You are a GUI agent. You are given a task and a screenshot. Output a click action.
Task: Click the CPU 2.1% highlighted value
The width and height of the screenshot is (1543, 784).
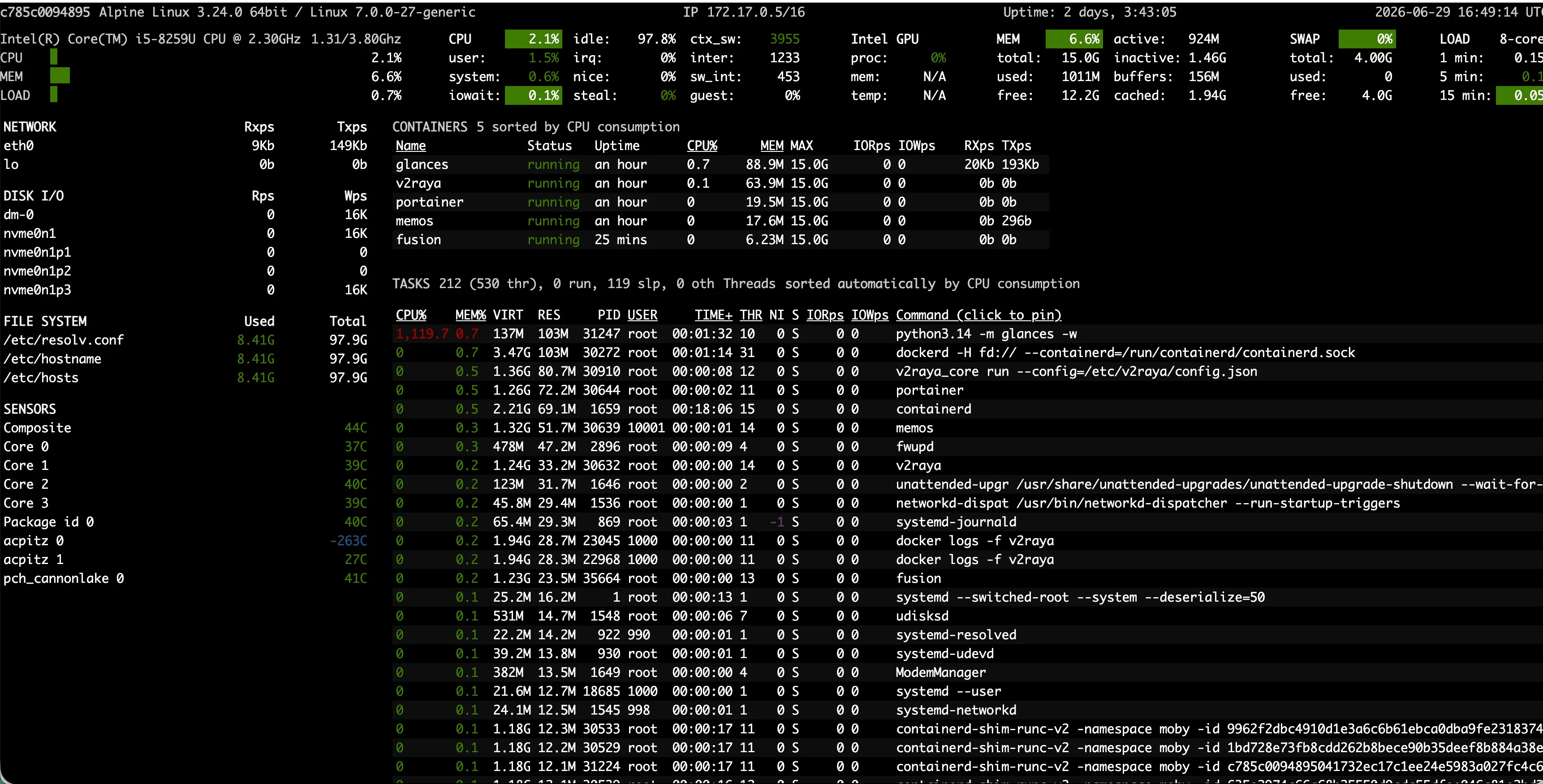[x=533, y=39]
